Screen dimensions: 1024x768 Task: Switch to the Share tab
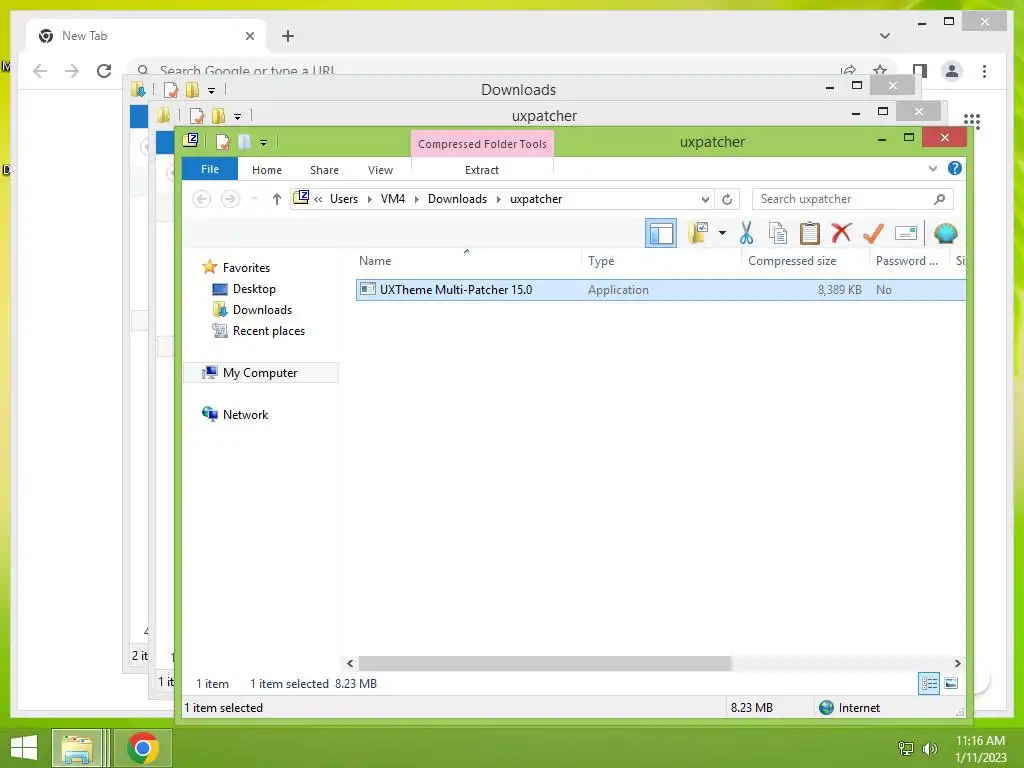pyautogui.click(x=324, y=170)
